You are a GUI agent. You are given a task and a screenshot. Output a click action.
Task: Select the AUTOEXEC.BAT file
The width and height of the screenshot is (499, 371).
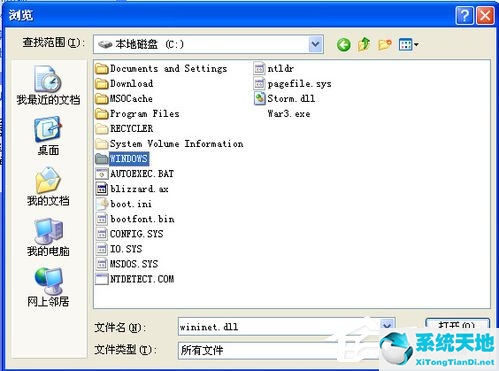(135, 174)
